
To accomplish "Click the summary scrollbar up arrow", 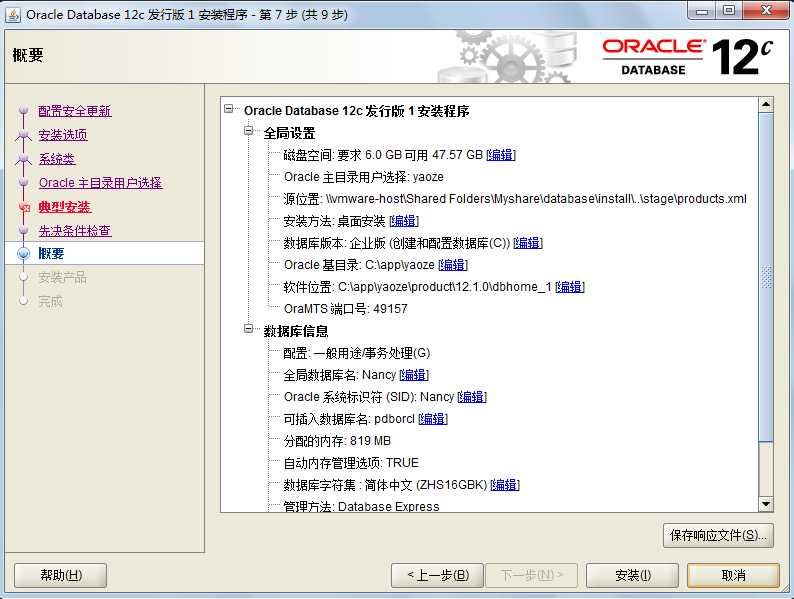I will [766, 105].
